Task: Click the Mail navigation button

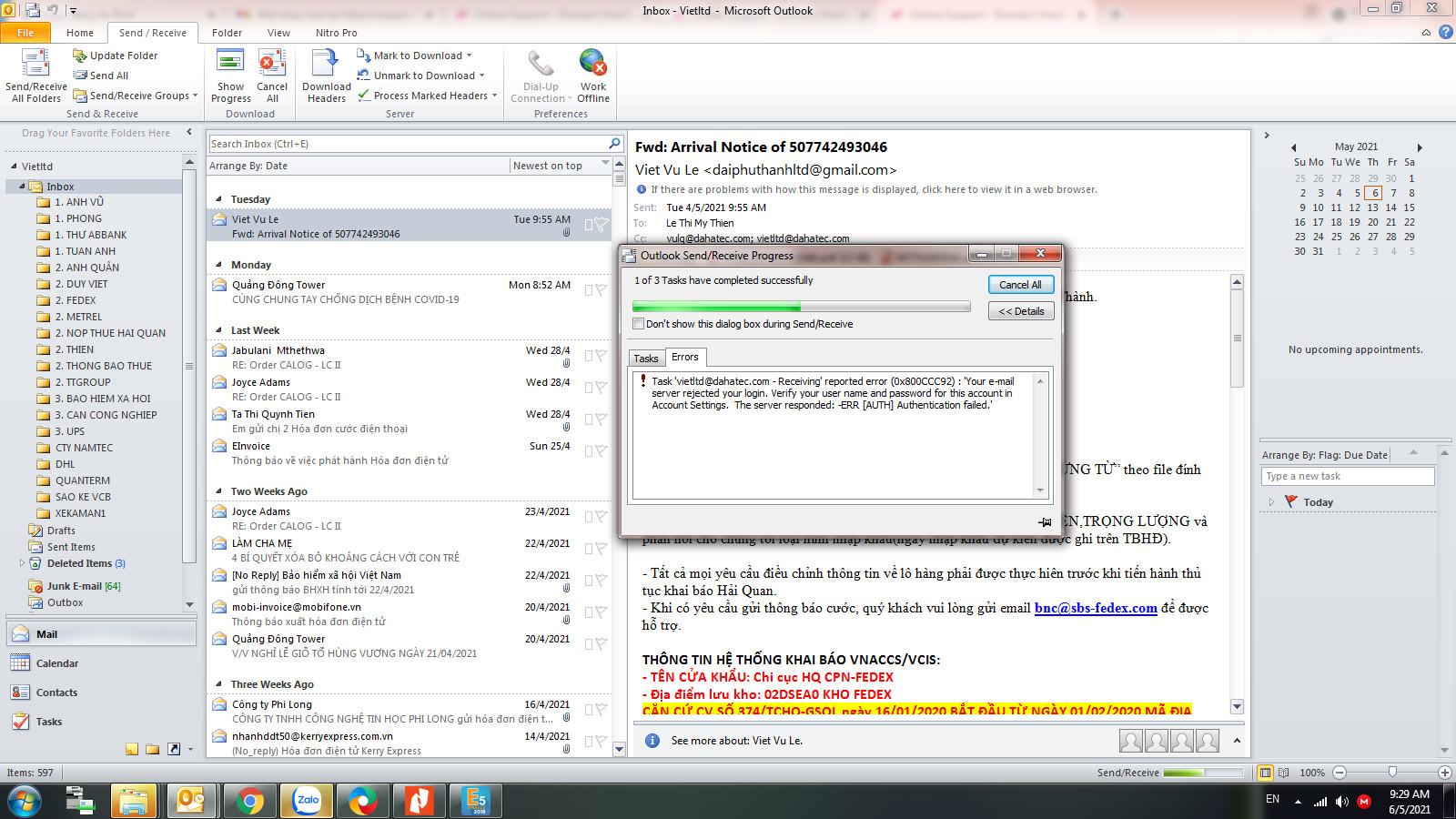Action: click(101, 634)
